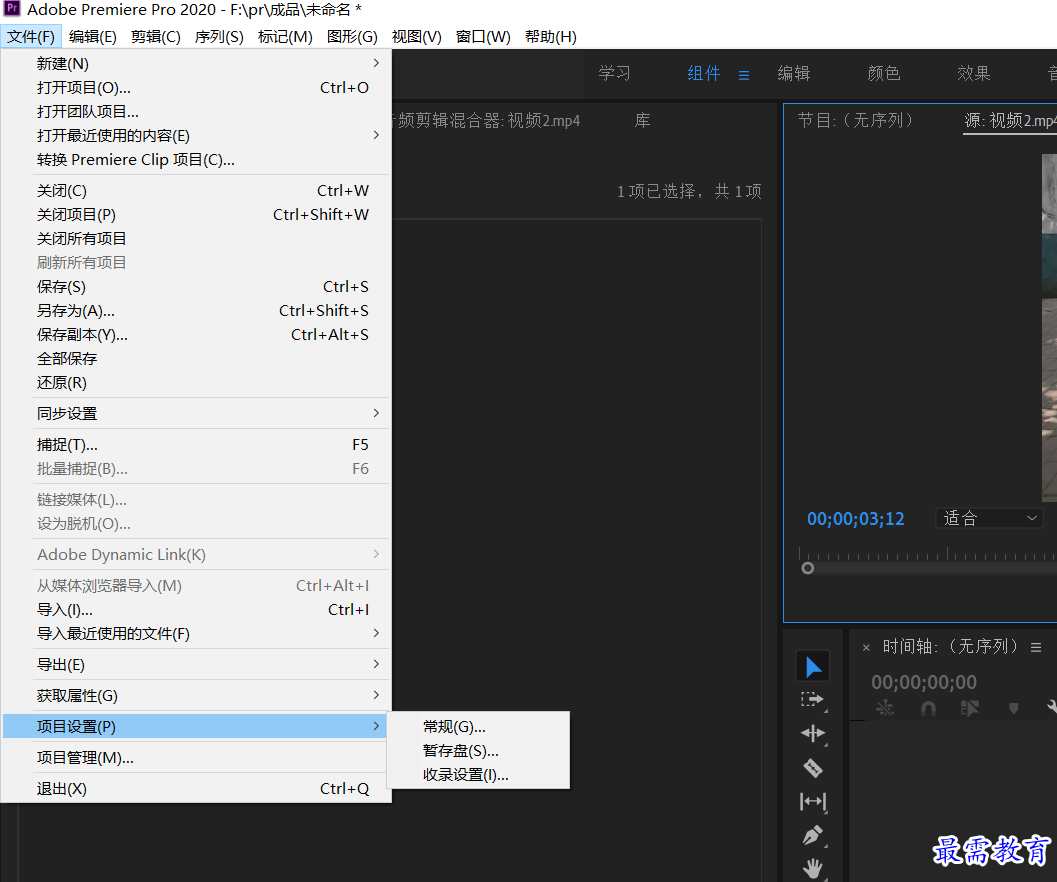Select 项目设置(P) menu entry
Viewport: 1057px width, 882px height.
[x=195, y=727]
